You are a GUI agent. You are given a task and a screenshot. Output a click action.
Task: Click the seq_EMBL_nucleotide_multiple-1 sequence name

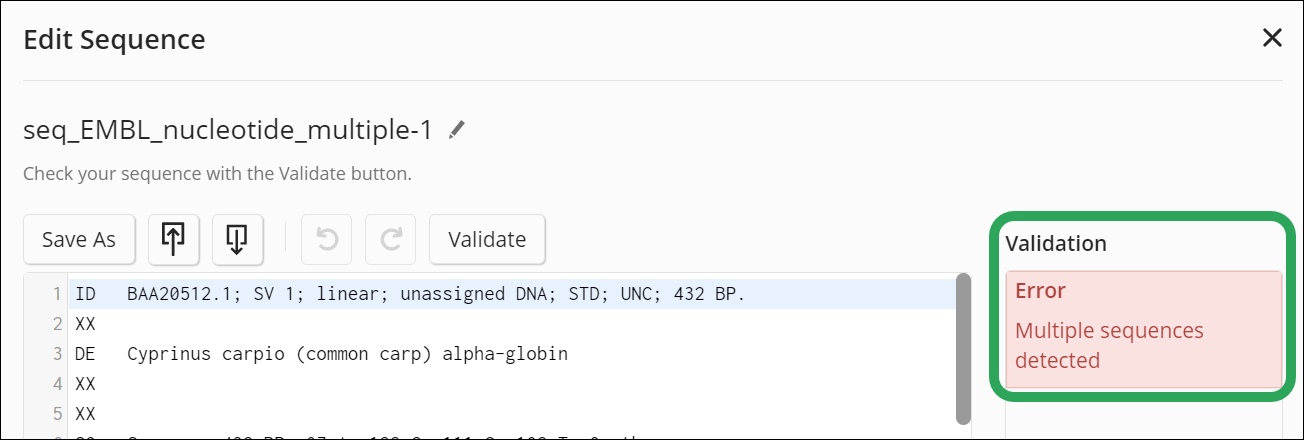point(227,130)
